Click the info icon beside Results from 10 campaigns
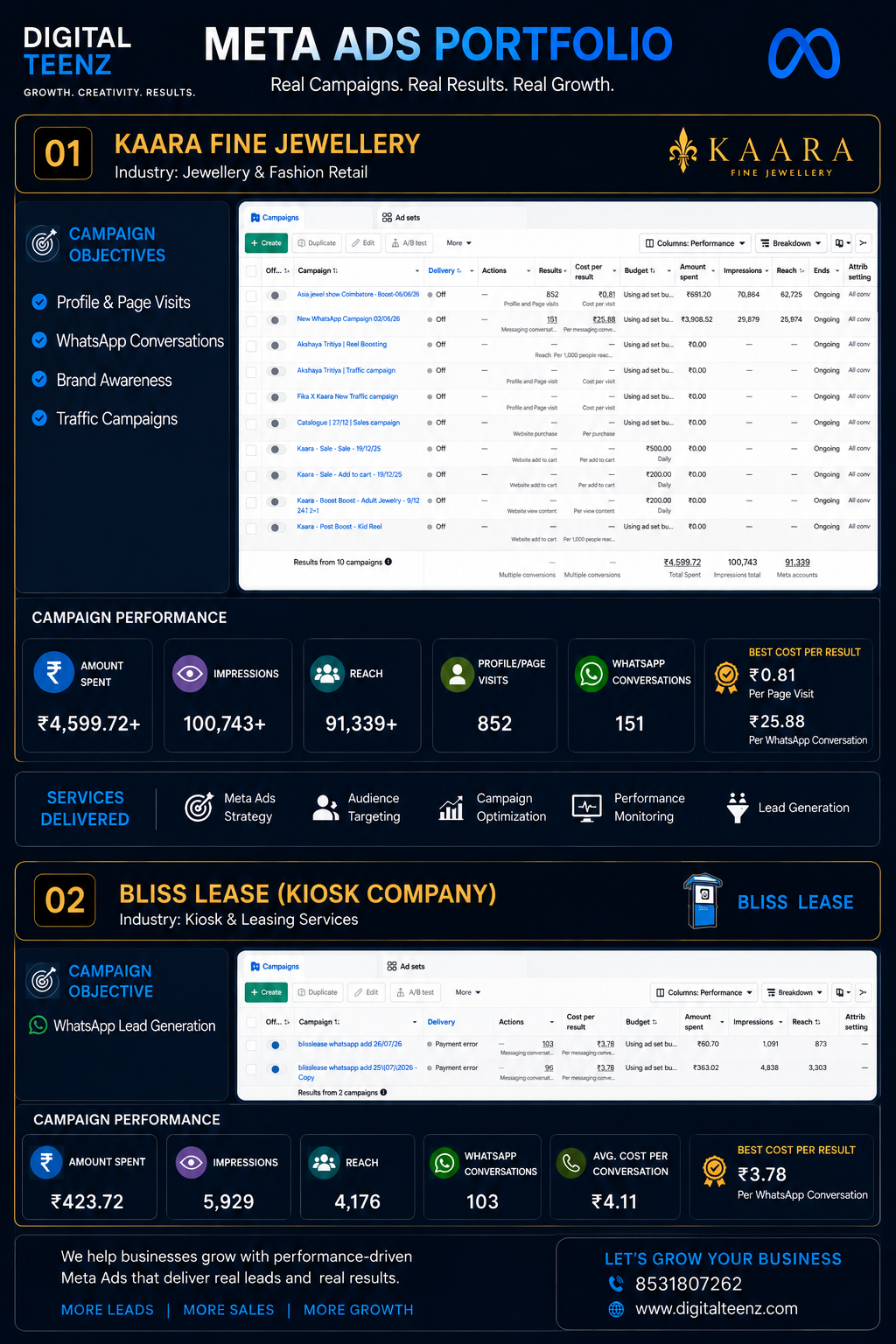Viewport: 896px width, 1344px height. (x=388, y=562)
